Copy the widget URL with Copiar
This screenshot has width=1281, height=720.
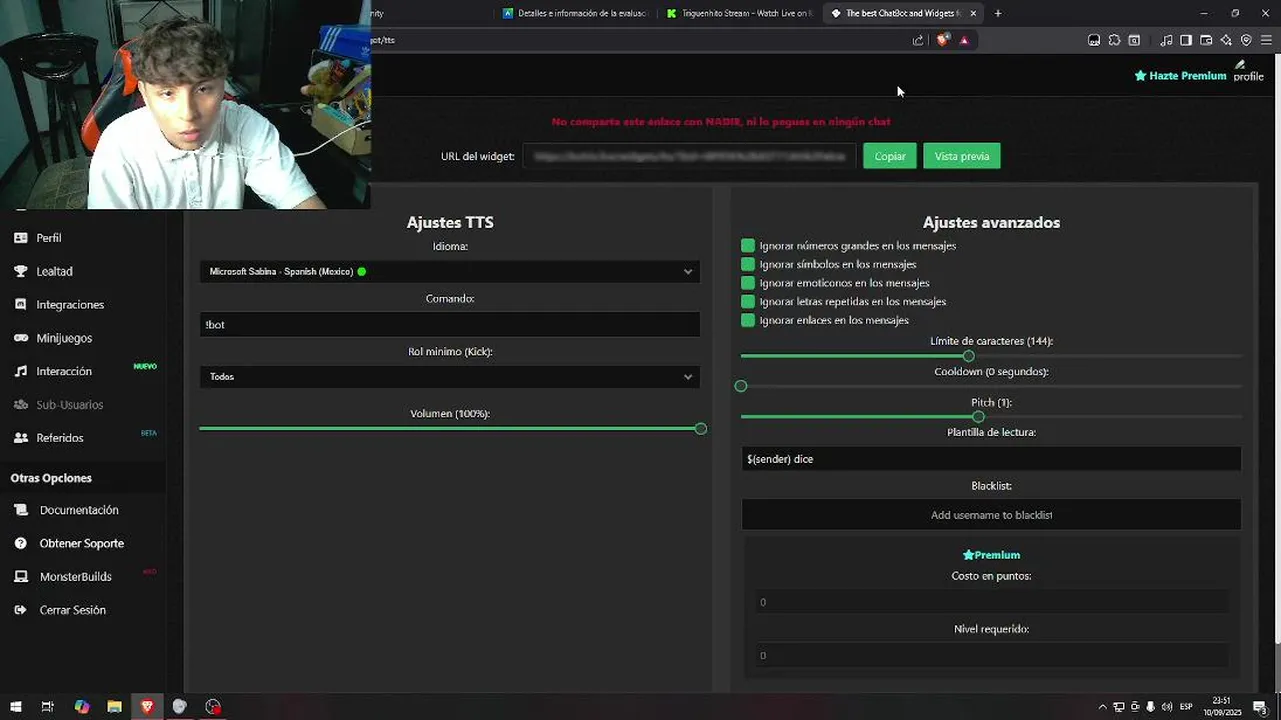pos(890,156)
